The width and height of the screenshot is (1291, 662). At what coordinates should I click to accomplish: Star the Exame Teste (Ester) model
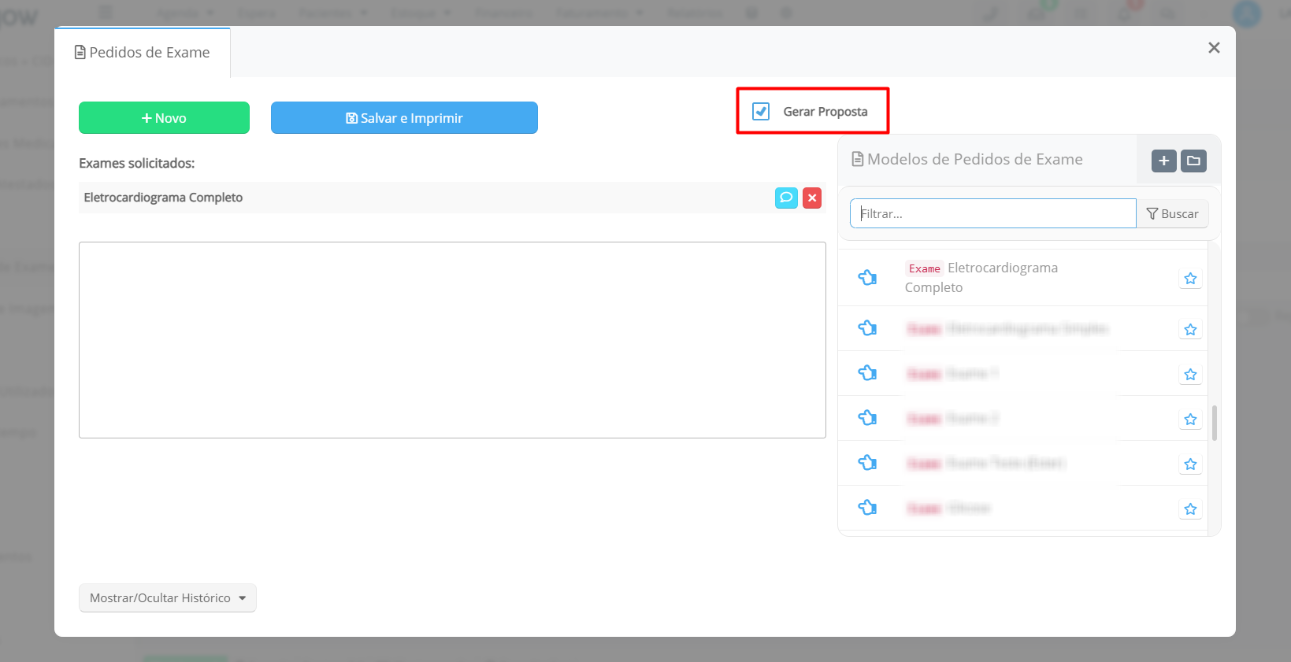[x=1190, y=464]
